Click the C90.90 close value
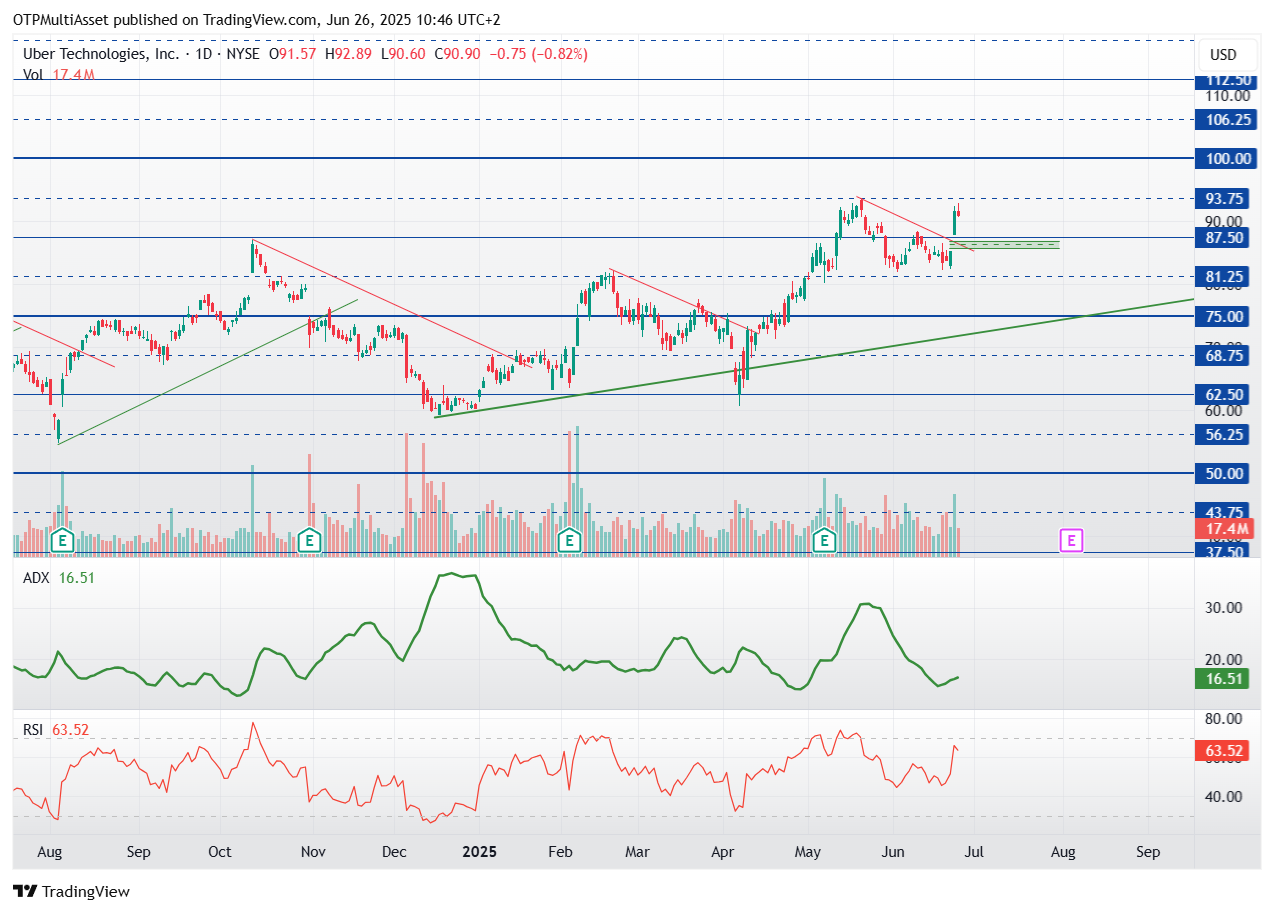This screenshot has width=1274, height=913. (456, 54)
